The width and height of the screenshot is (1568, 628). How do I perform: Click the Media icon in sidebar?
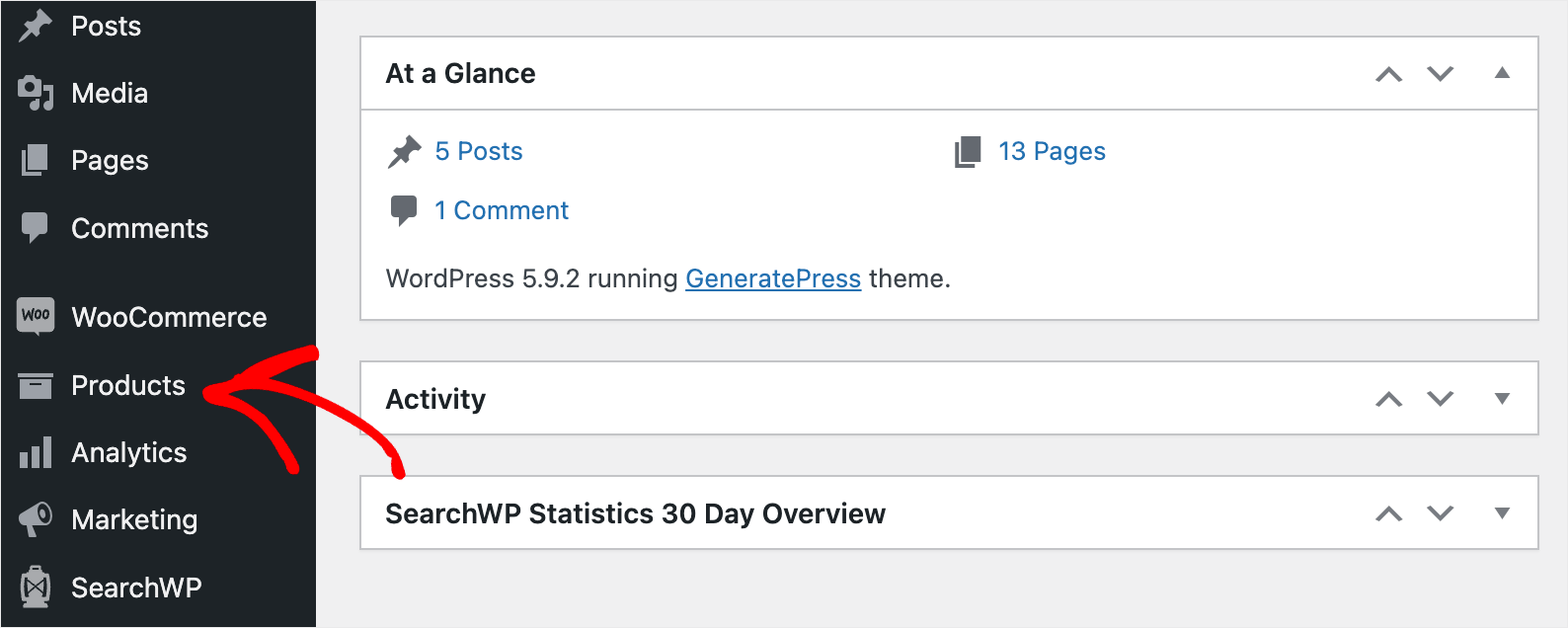point(36,93)
